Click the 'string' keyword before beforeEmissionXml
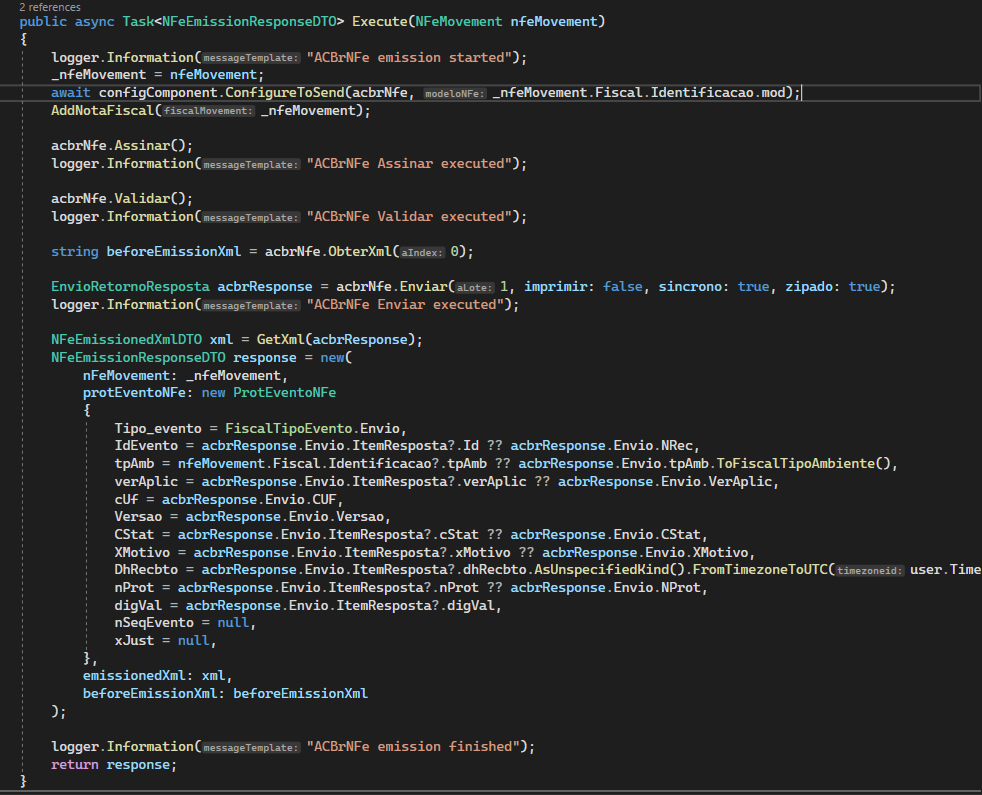The width and height of the screenshot is (982, 795). pos(75,252)
